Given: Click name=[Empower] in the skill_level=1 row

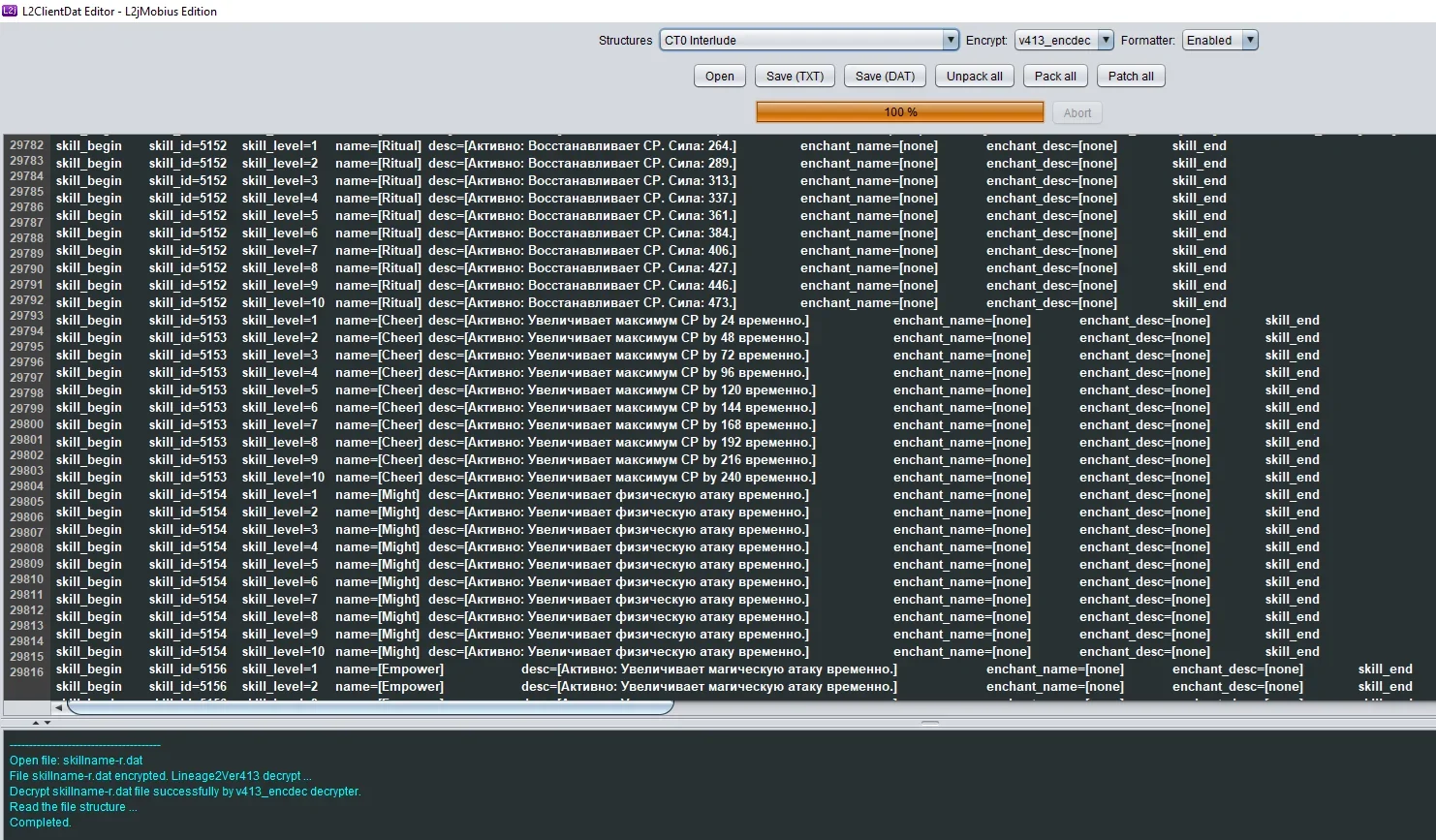Looking at the screenshot, I should (390, 669).
